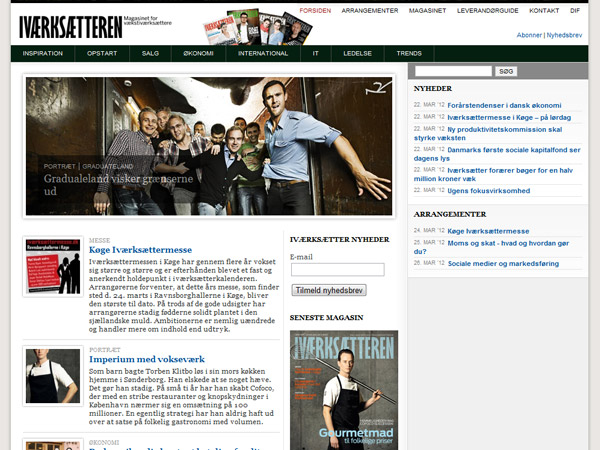Open MAGASINET in top menu
This screenshot has height=450, width=600.
pos(427,11)
